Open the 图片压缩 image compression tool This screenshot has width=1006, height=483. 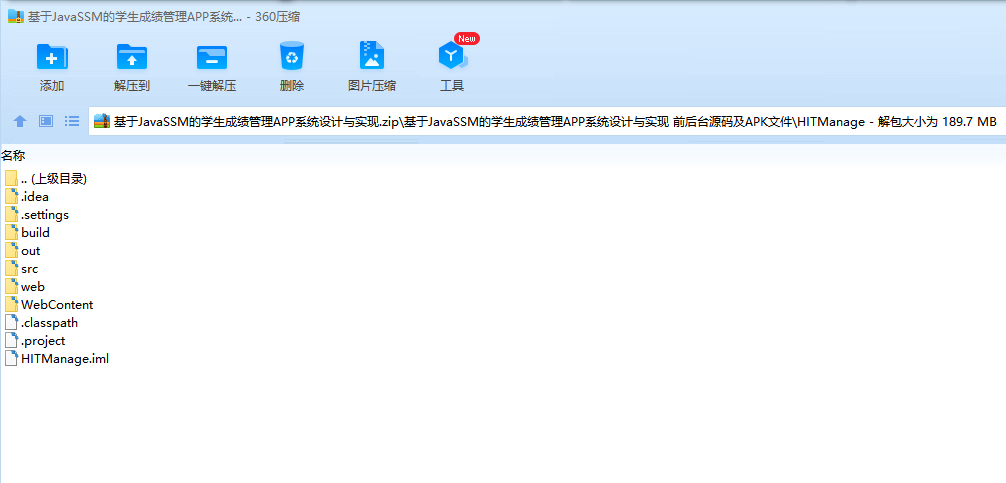[371, 55]
